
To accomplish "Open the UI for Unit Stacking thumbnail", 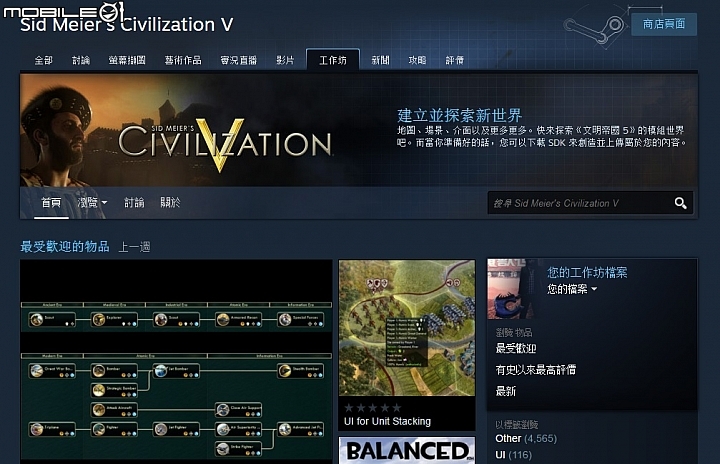I will click(x=406, y=328).
